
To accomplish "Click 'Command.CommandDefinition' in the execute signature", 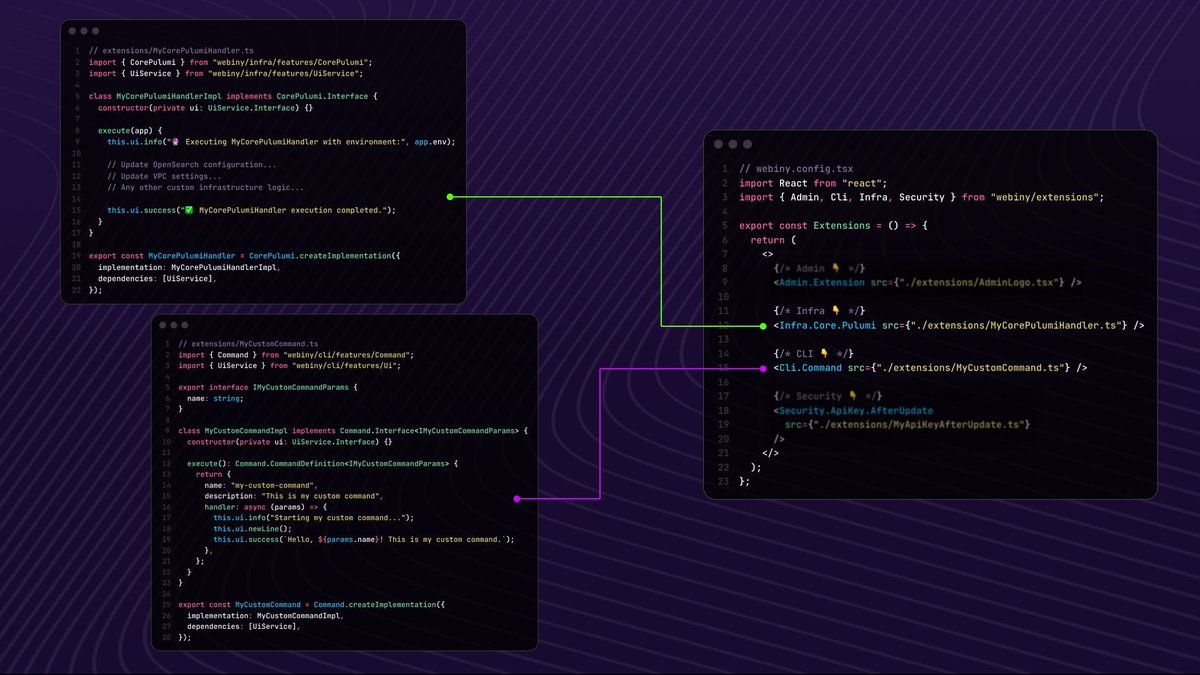I will (x=290, y=464).
